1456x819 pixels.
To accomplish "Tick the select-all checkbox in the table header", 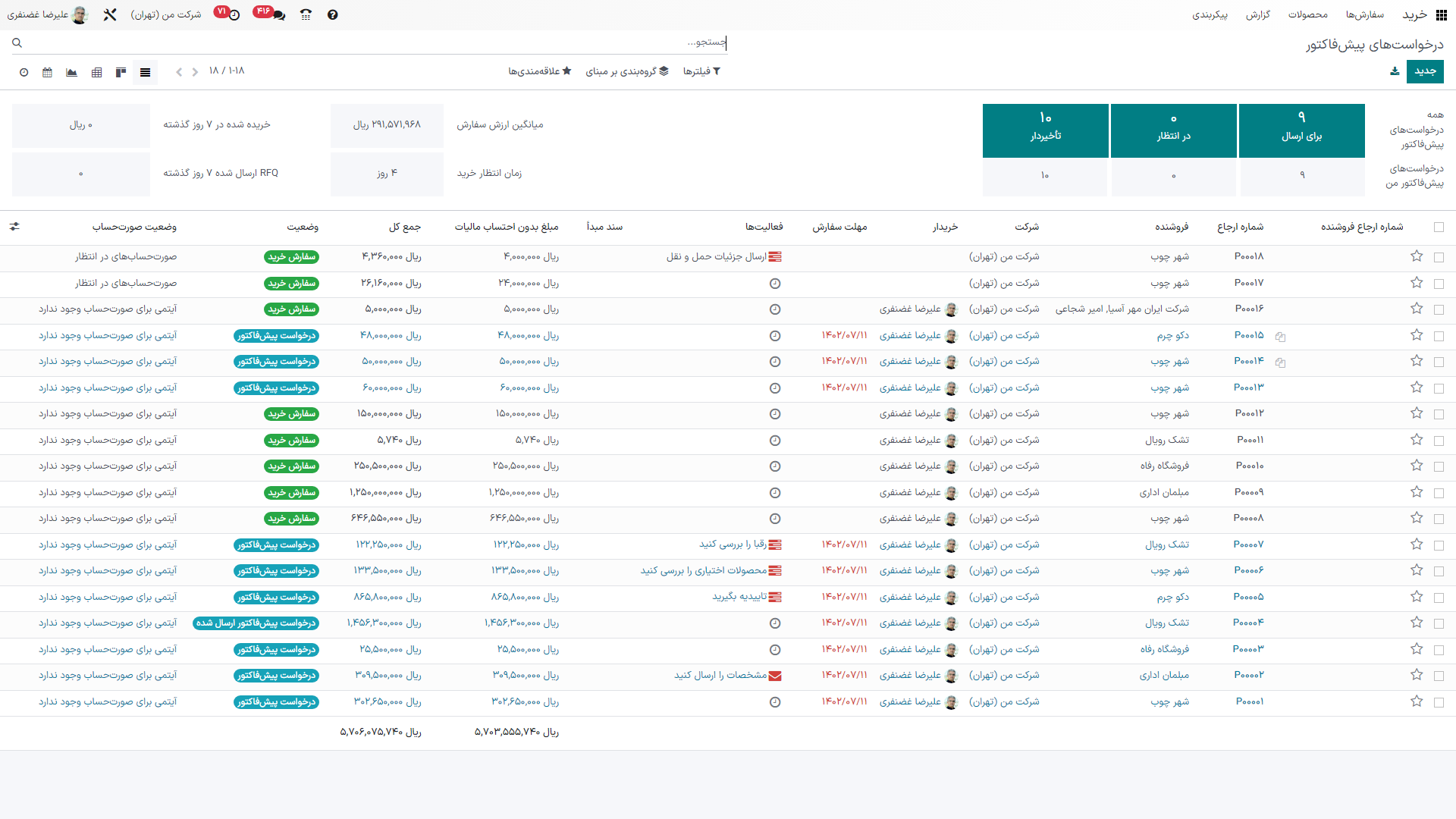I will coord(1439,227).
